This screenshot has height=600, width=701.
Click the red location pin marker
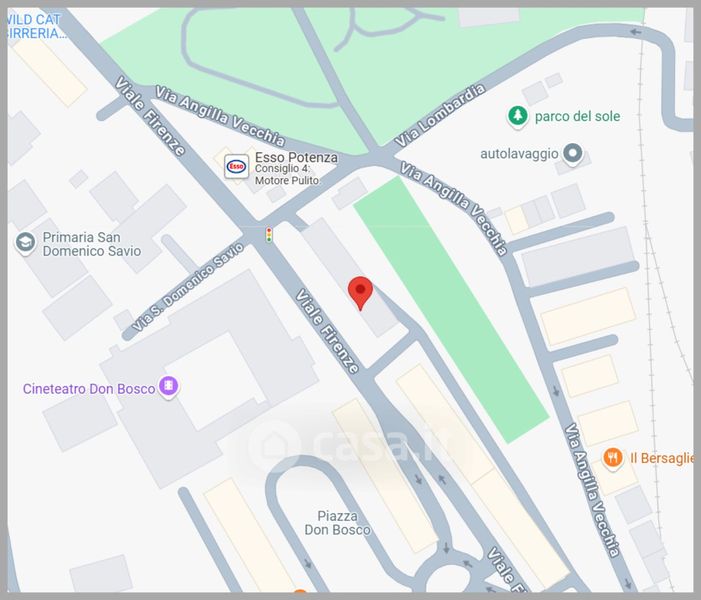coord(360,293)
